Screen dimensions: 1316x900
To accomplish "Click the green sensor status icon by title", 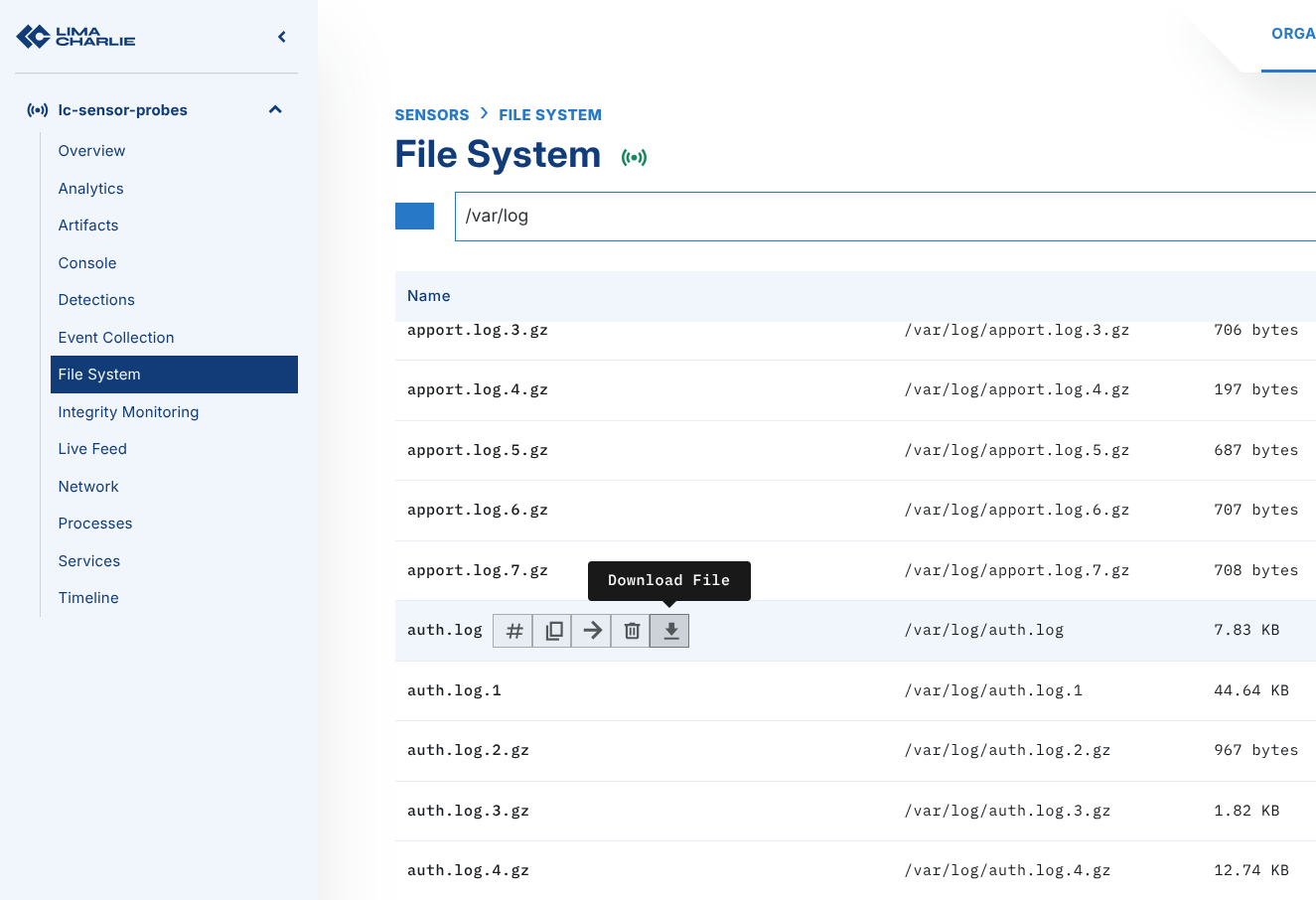I will pyautogui.click(x=634, y=157).
